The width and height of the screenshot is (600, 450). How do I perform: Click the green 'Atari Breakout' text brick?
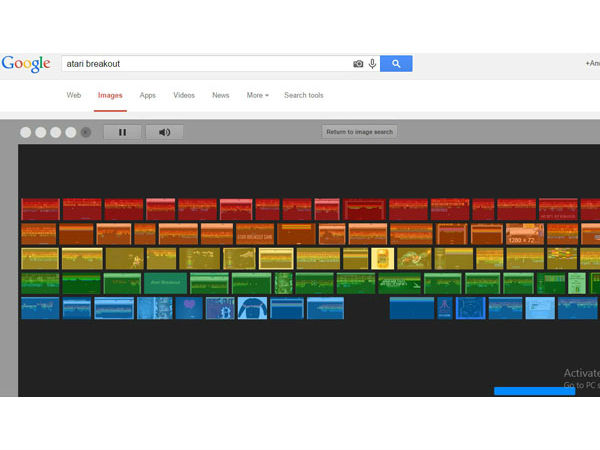point(165,283)
